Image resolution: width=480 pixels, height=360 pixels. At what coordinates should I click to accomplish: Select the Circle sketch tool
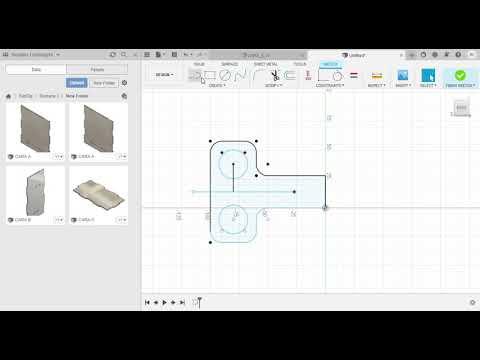coord(225,75)
